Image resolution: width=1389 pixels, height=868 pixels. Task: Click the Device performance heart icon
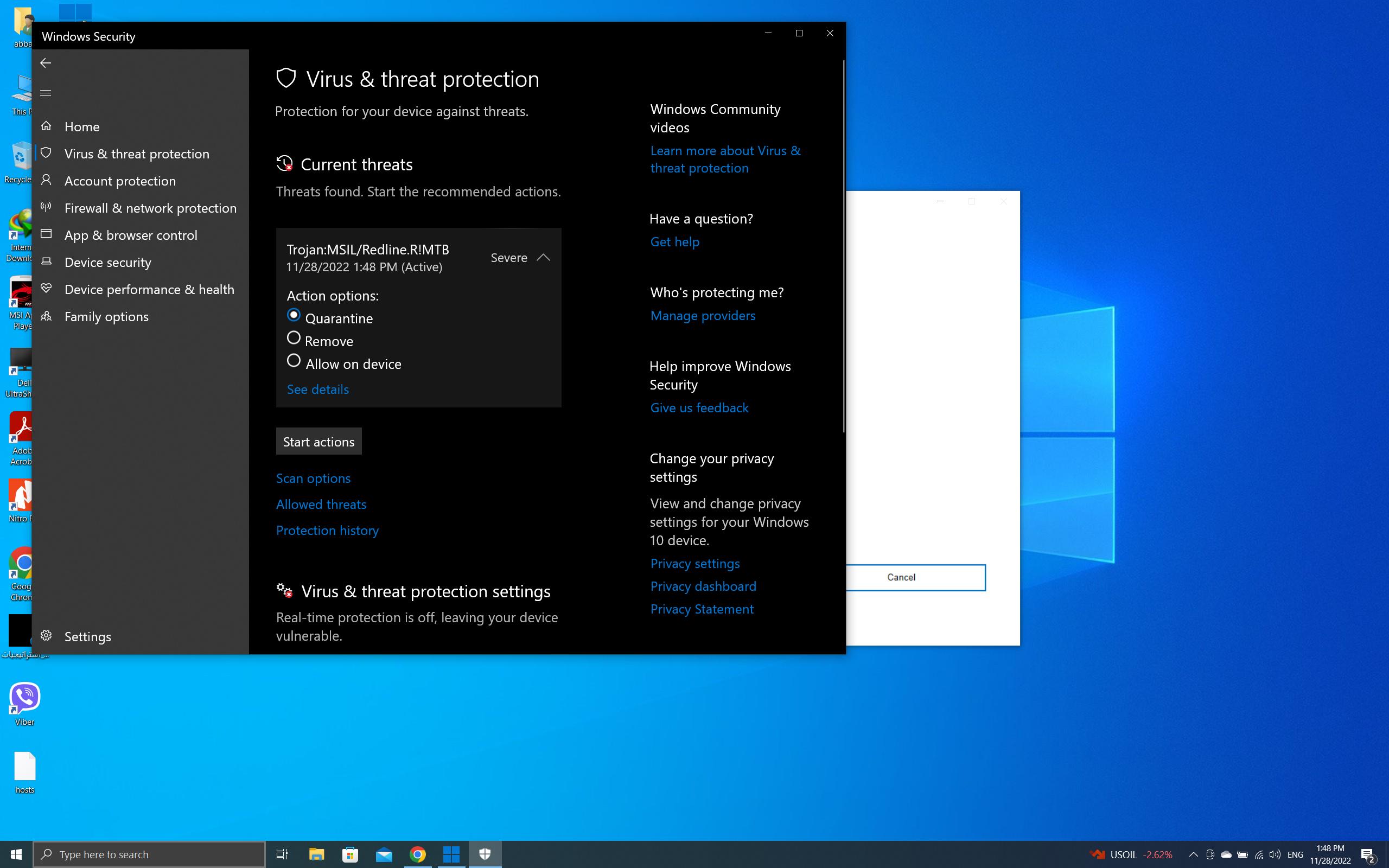tap(47, 289)
